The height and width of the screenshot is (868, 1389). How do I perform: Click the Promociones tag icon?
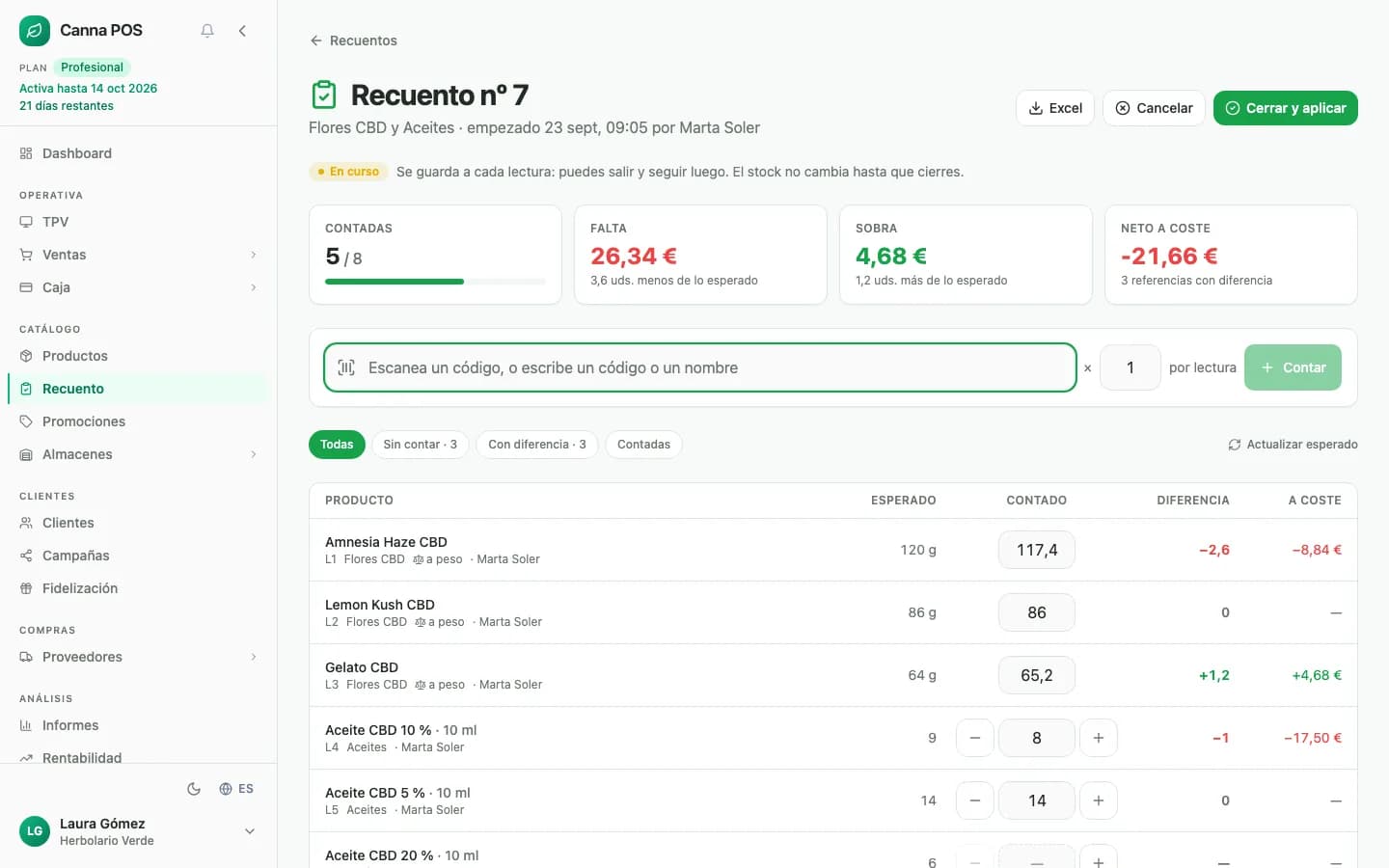tap(26, 421)
